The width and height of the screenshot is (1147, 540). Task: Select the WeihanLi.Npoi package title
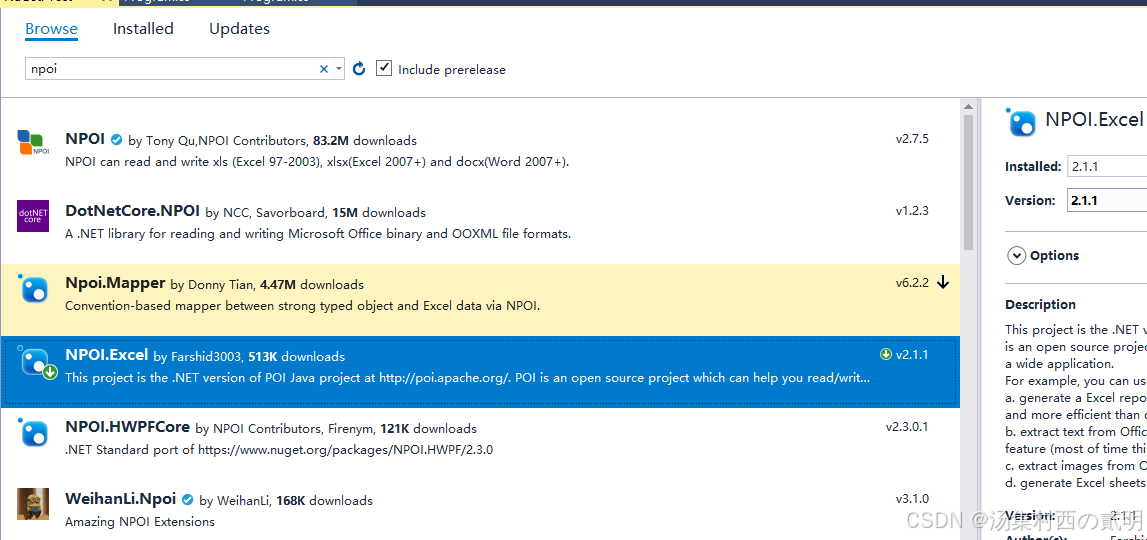click(121, 499)
